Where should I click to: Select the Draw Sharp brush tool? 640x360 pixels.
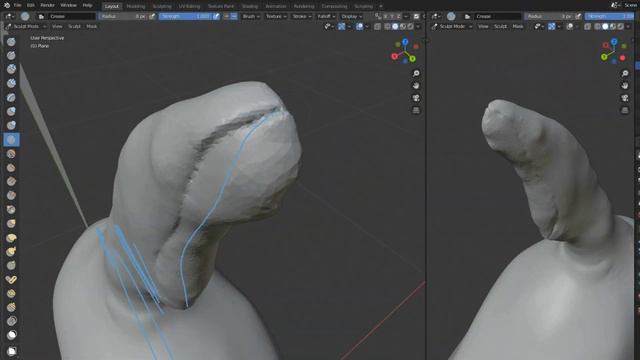[x=11, y=56]
